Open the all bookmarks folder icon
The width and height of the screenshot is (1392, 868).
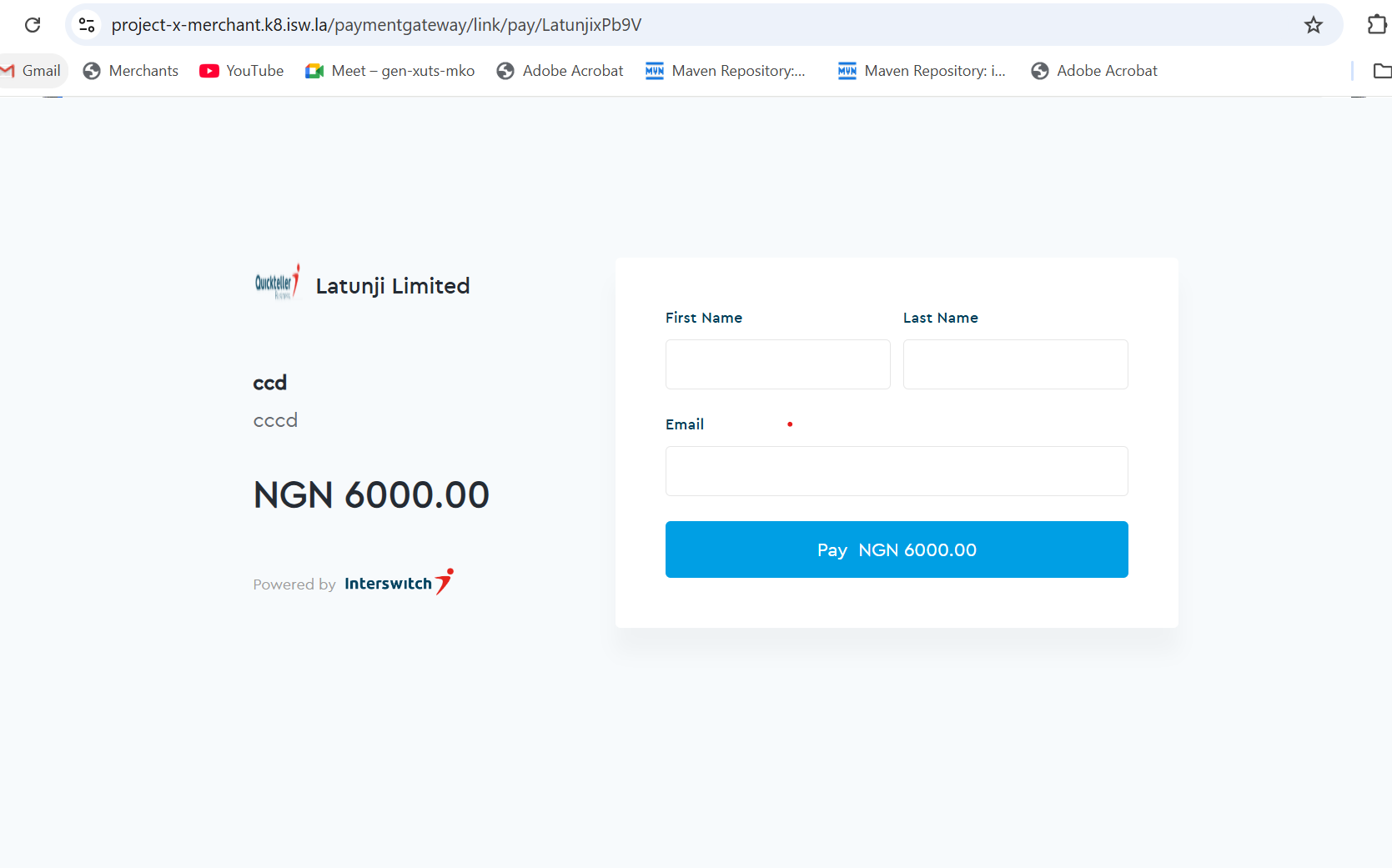tap(1381, 71)
